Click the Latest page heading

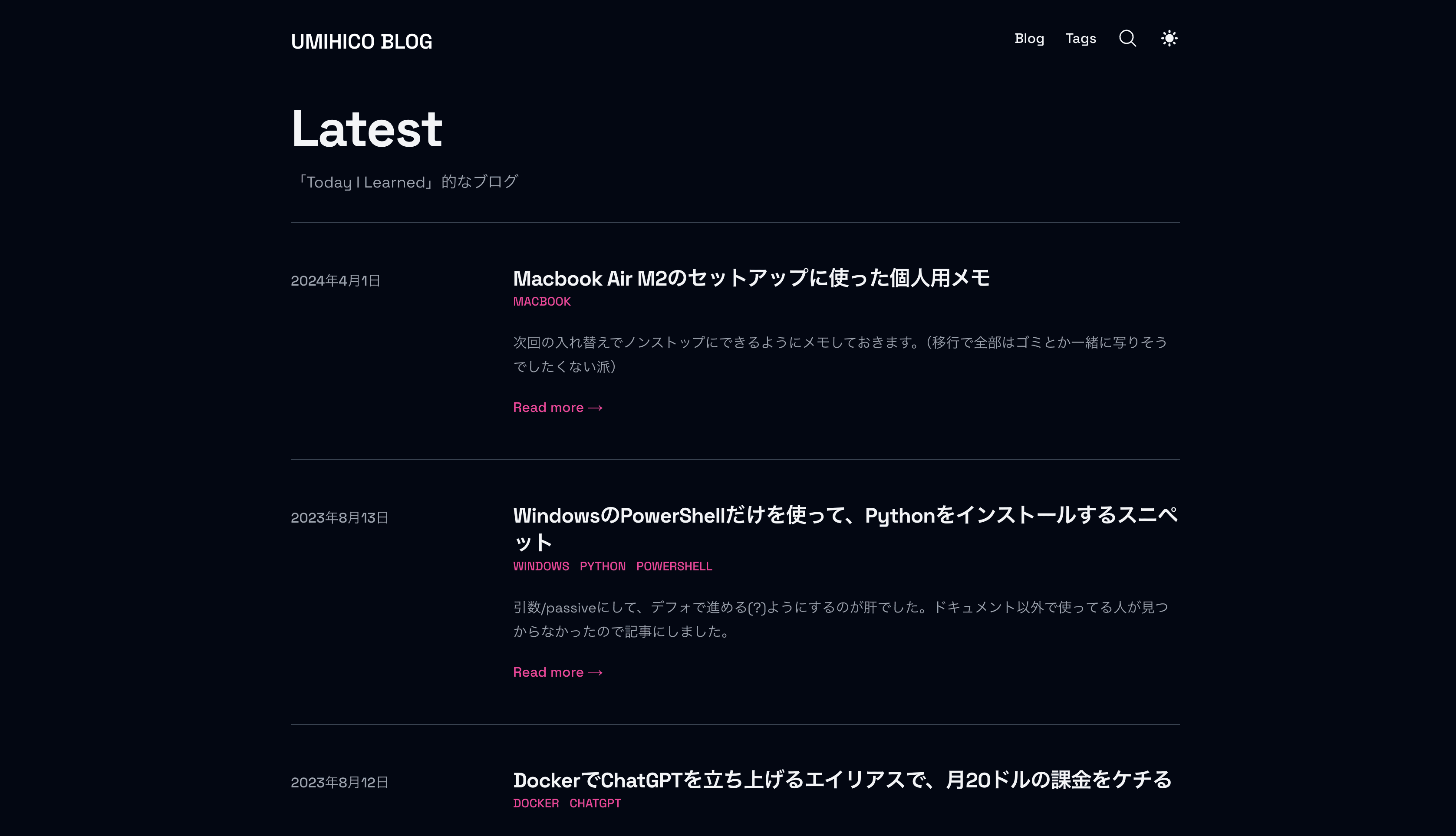366,128
